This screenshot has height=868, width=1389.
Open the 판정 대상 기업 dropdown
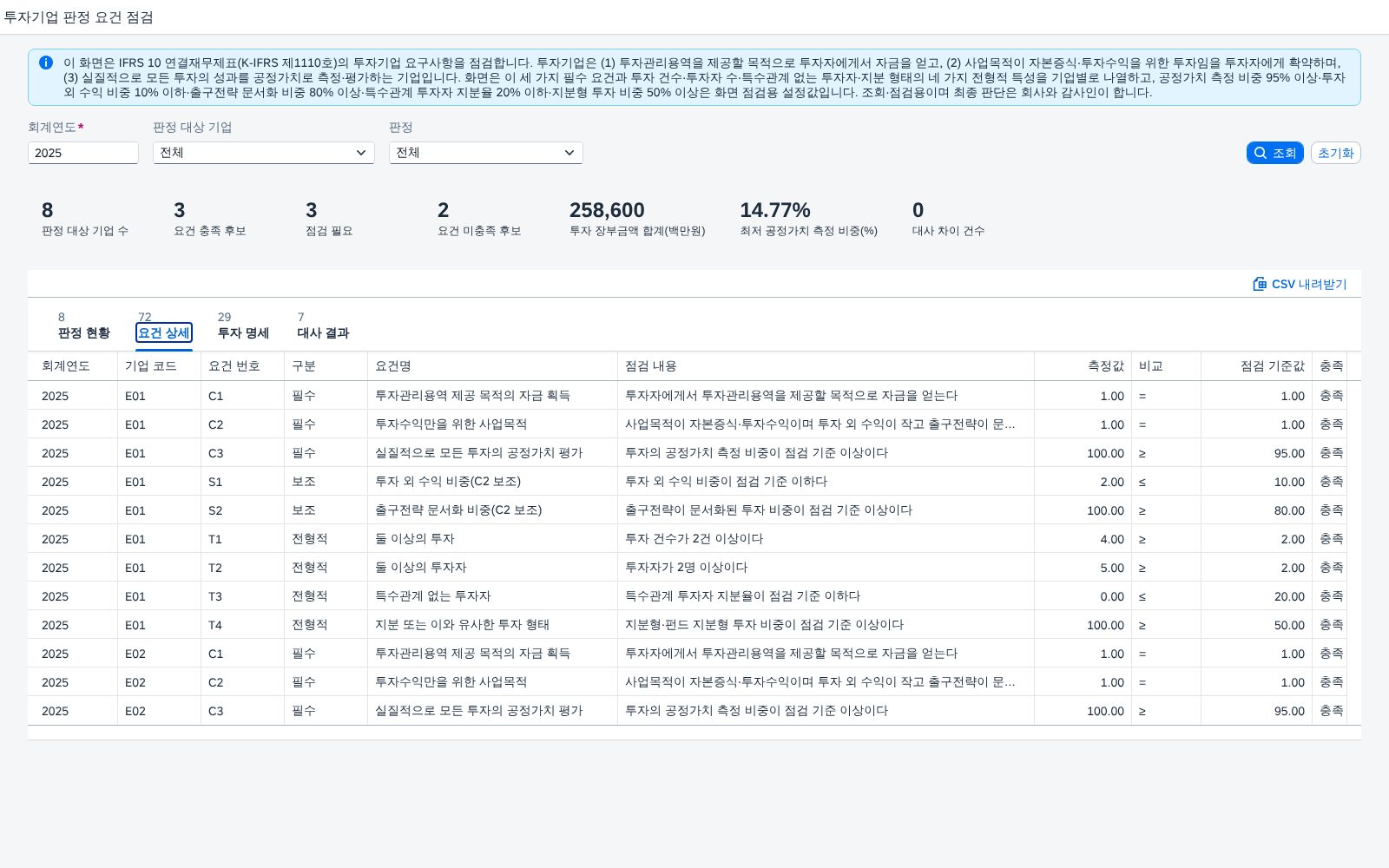[x=264, y=153]
